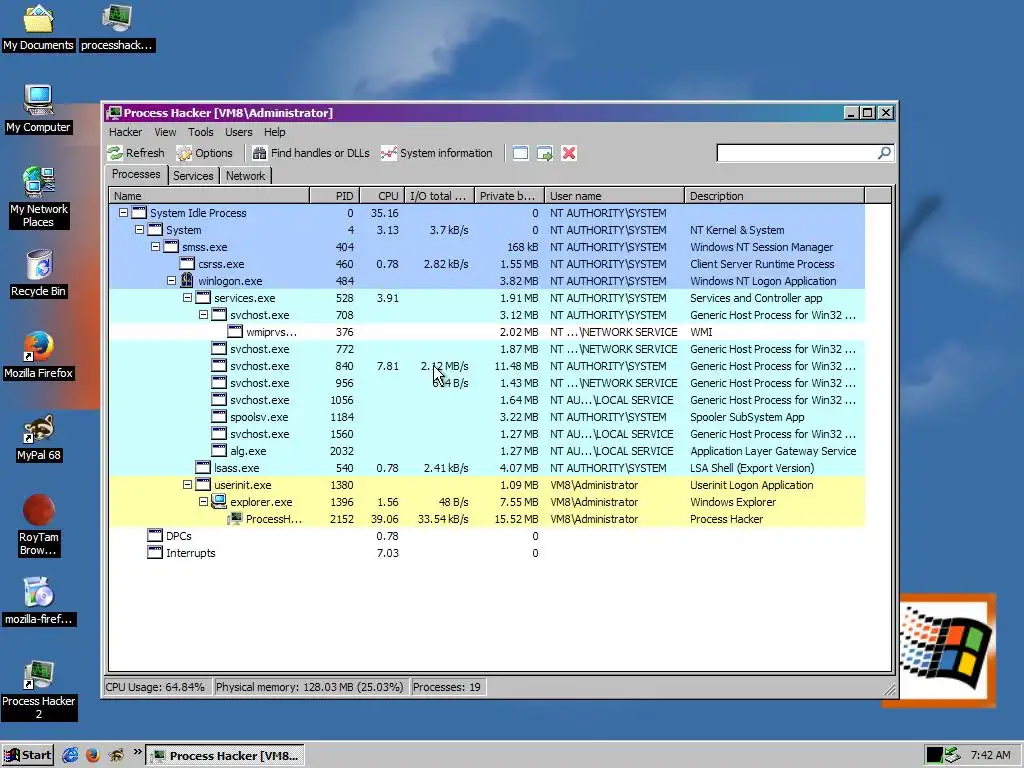
Task: Select the RoyTam Browser desktop icon
Action: pyautogui.click(x=39, y=526)
